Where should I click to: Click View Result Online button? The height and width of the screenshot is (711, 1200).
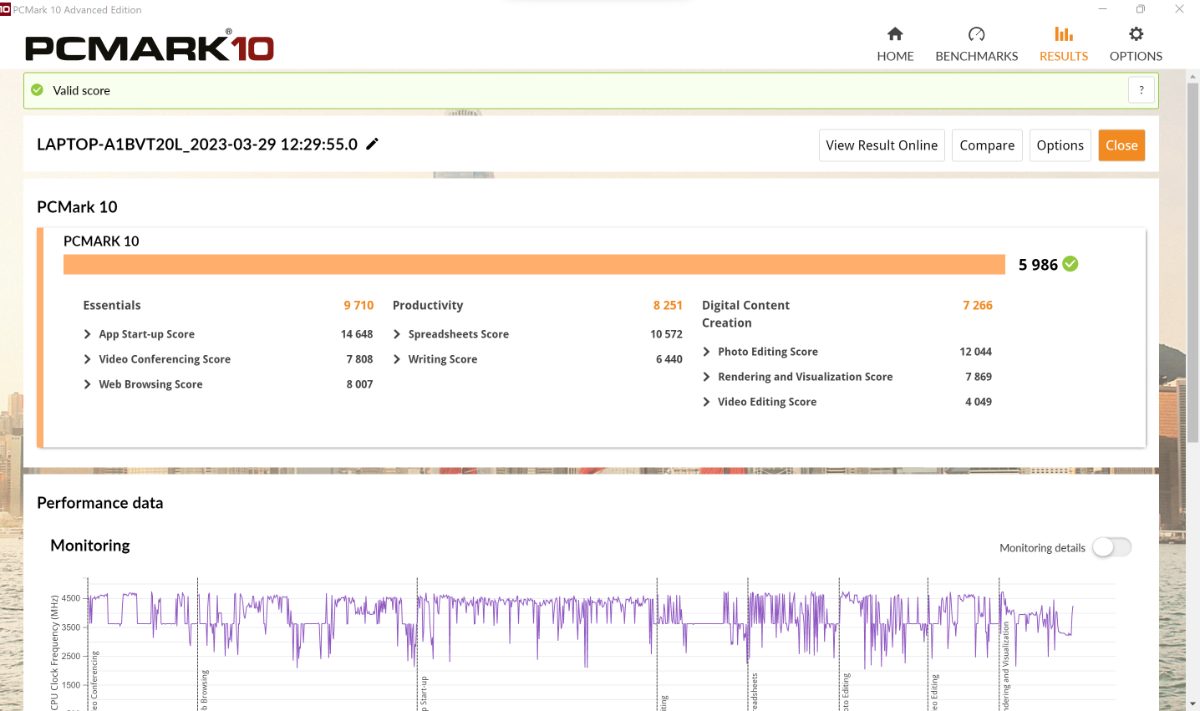tap(881, 145)
